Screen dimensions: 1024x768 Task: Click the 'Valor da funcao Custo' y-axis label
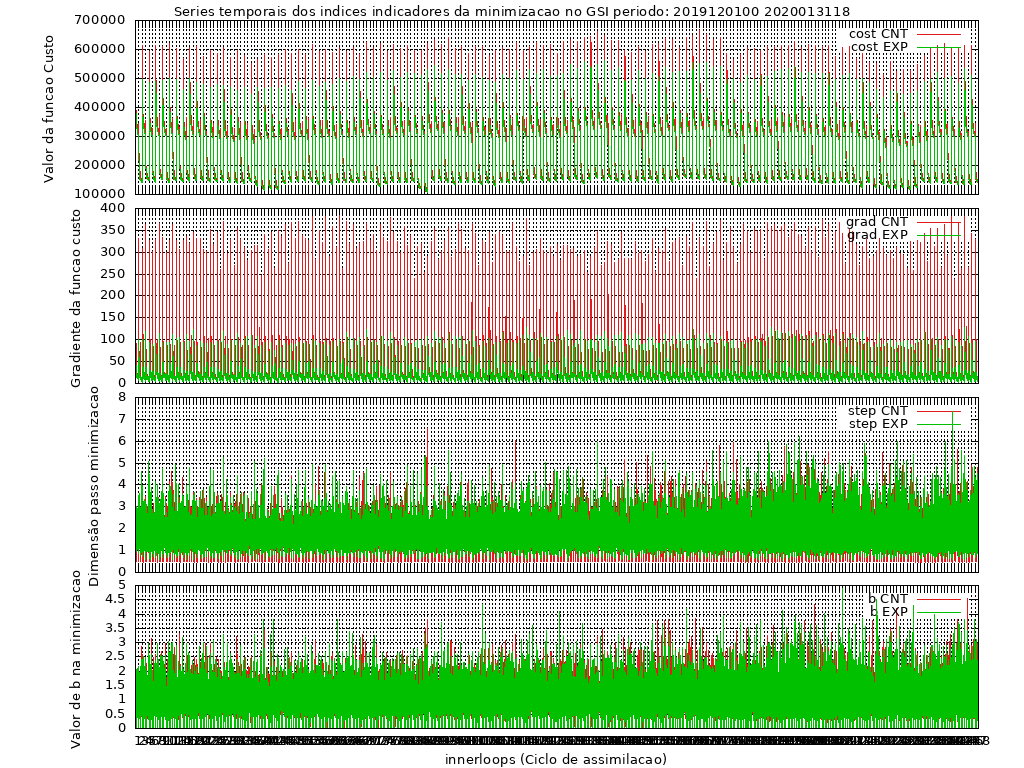pos(49,108)
